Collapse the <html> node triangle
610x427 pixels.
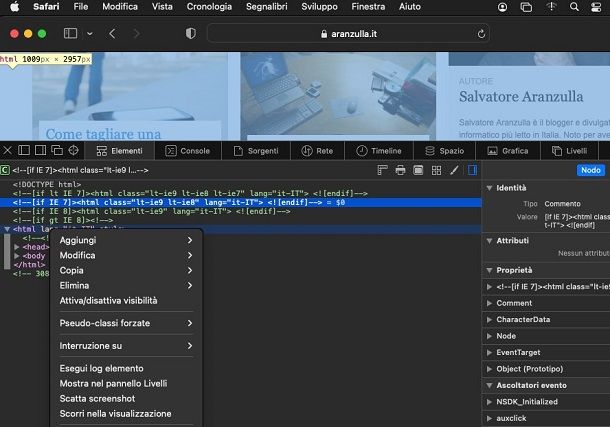pos(7,229)
